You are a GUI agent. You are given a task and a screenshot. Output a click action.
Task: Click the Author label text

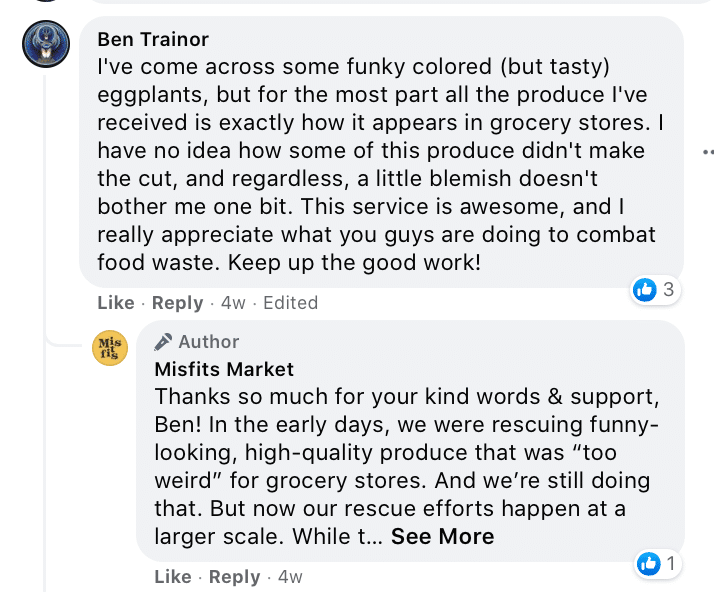point(209,342)
